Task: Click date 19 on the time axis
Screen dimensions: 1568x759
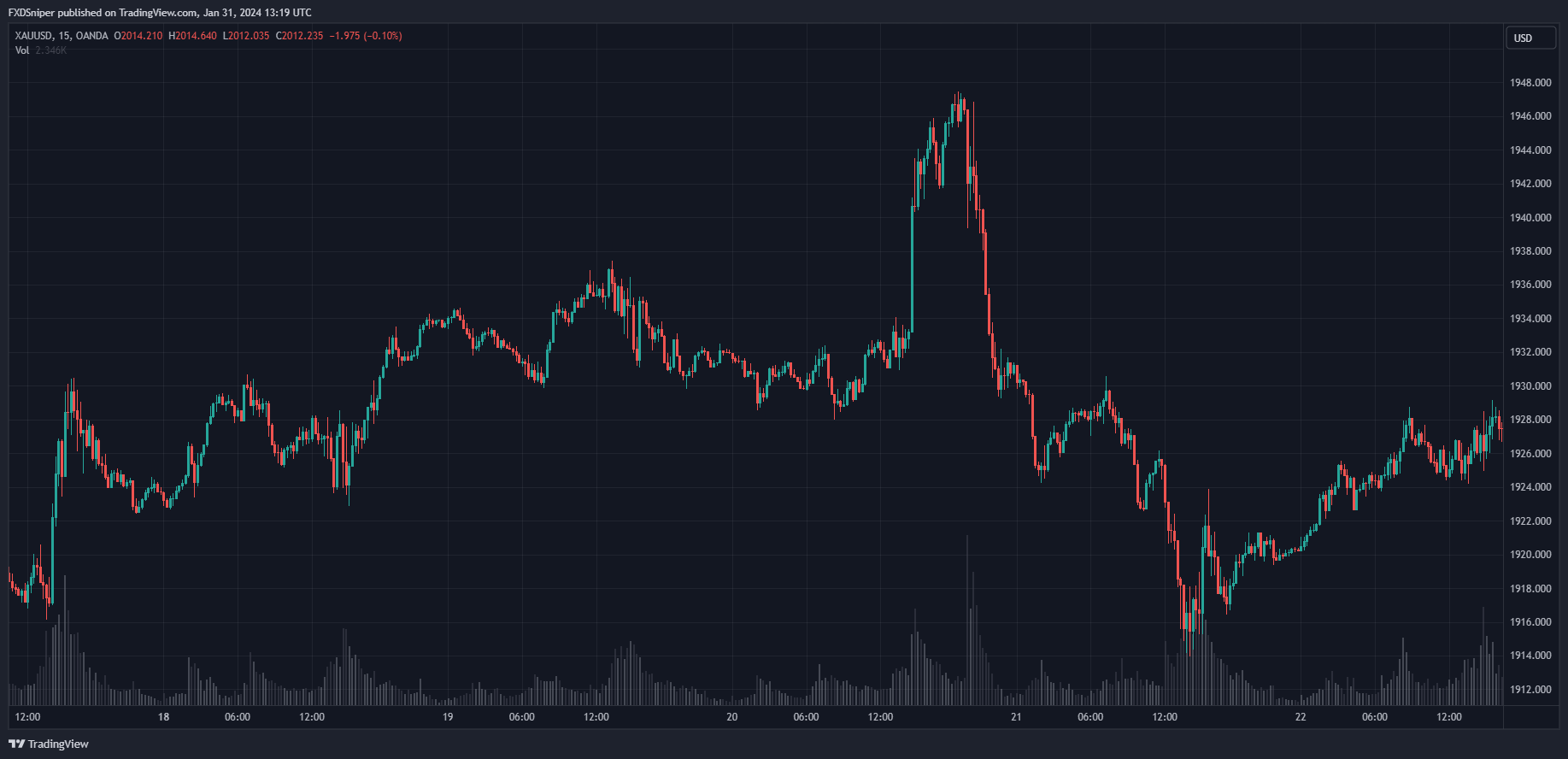Action: pyautogui.click(x=448, y=717)
